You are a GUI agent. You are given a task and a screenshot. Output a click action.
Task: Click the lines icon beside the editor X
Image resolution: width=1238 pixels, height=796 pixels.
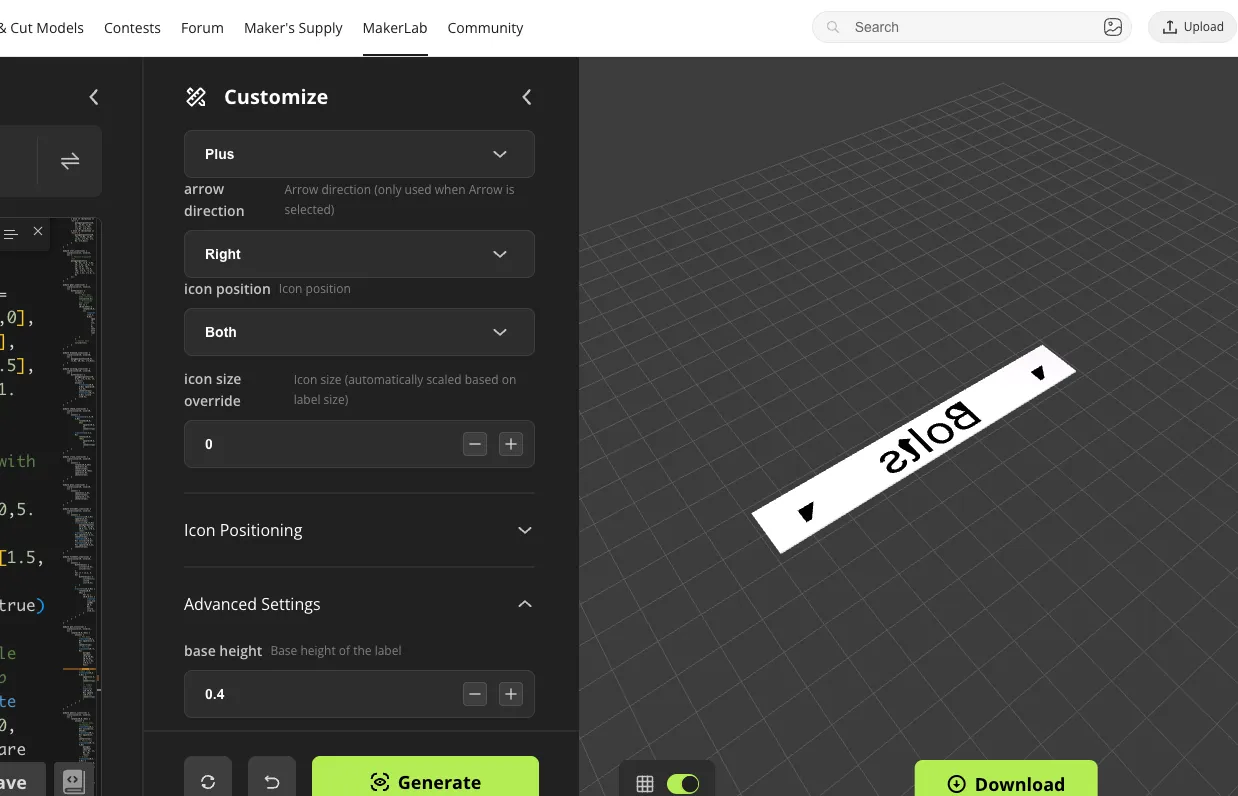coord(11,234)
